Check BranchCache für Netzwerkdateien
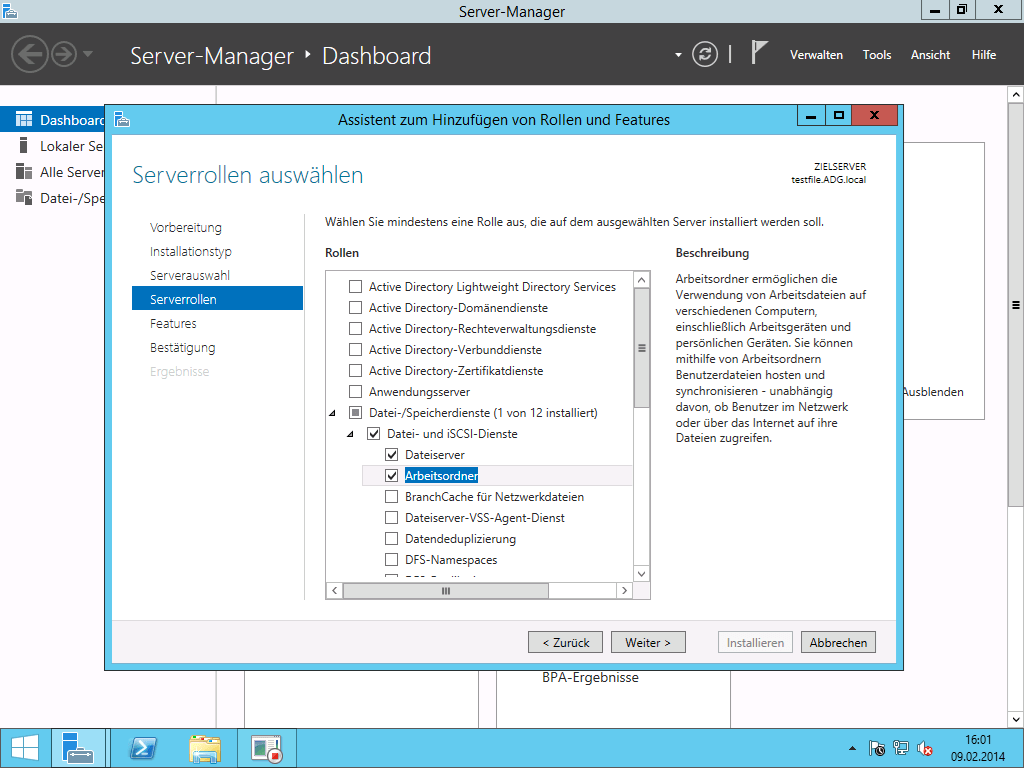Viewport: 1024px width, 768px height. (x=391, y=496)
